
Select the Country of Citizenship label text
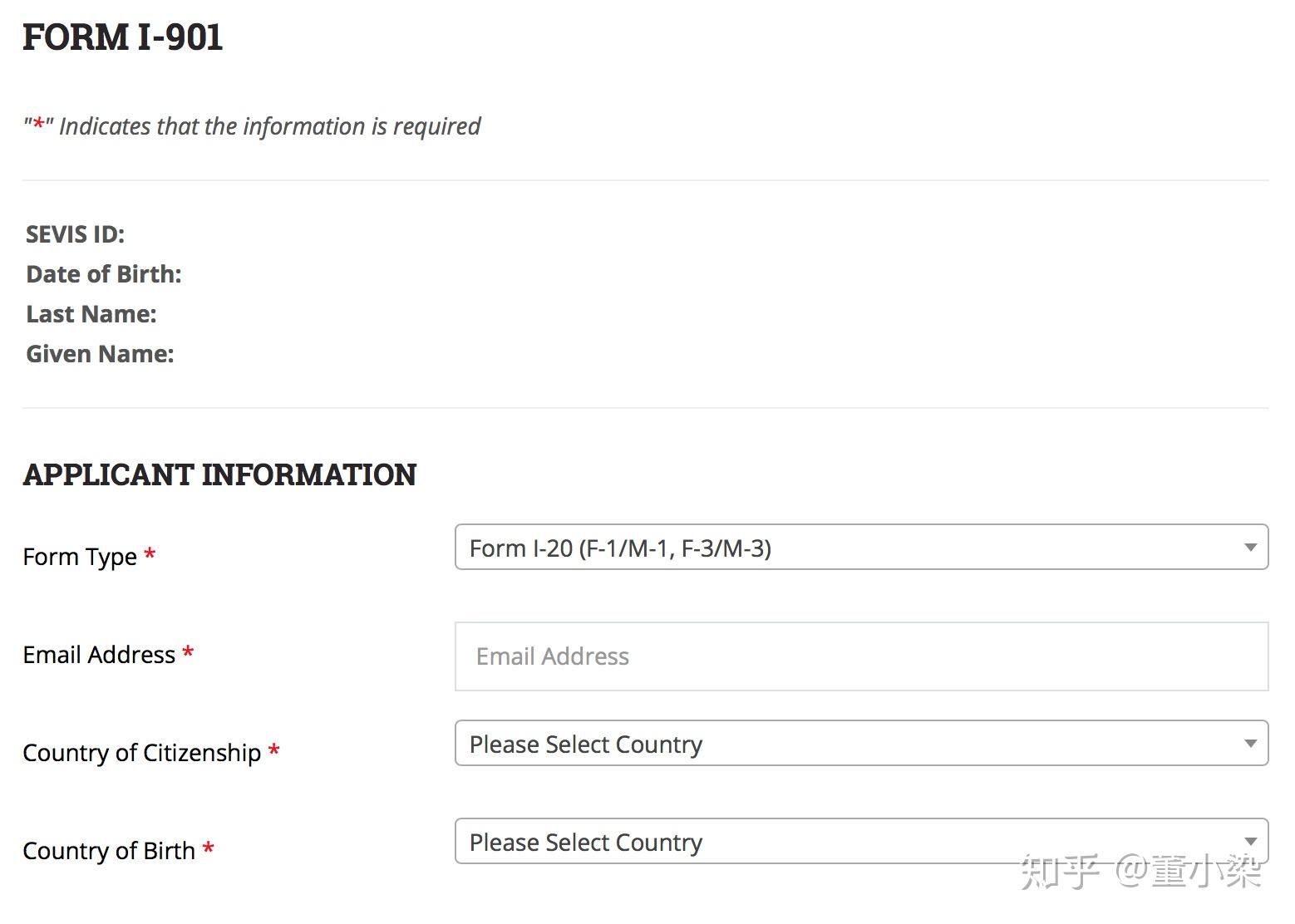click(x=141, y=753)
